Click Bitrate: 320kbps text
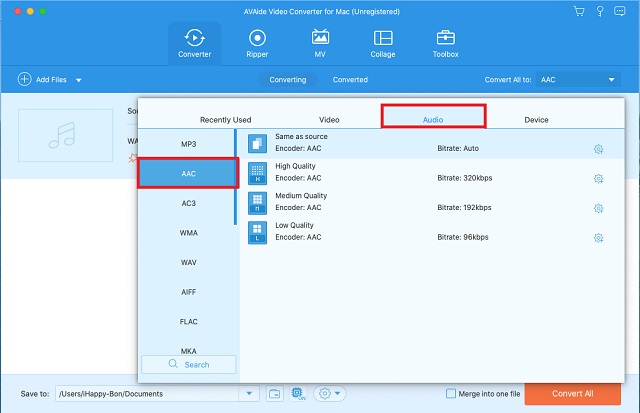Screen dimensions: 640x413 [x=464, y=178]
